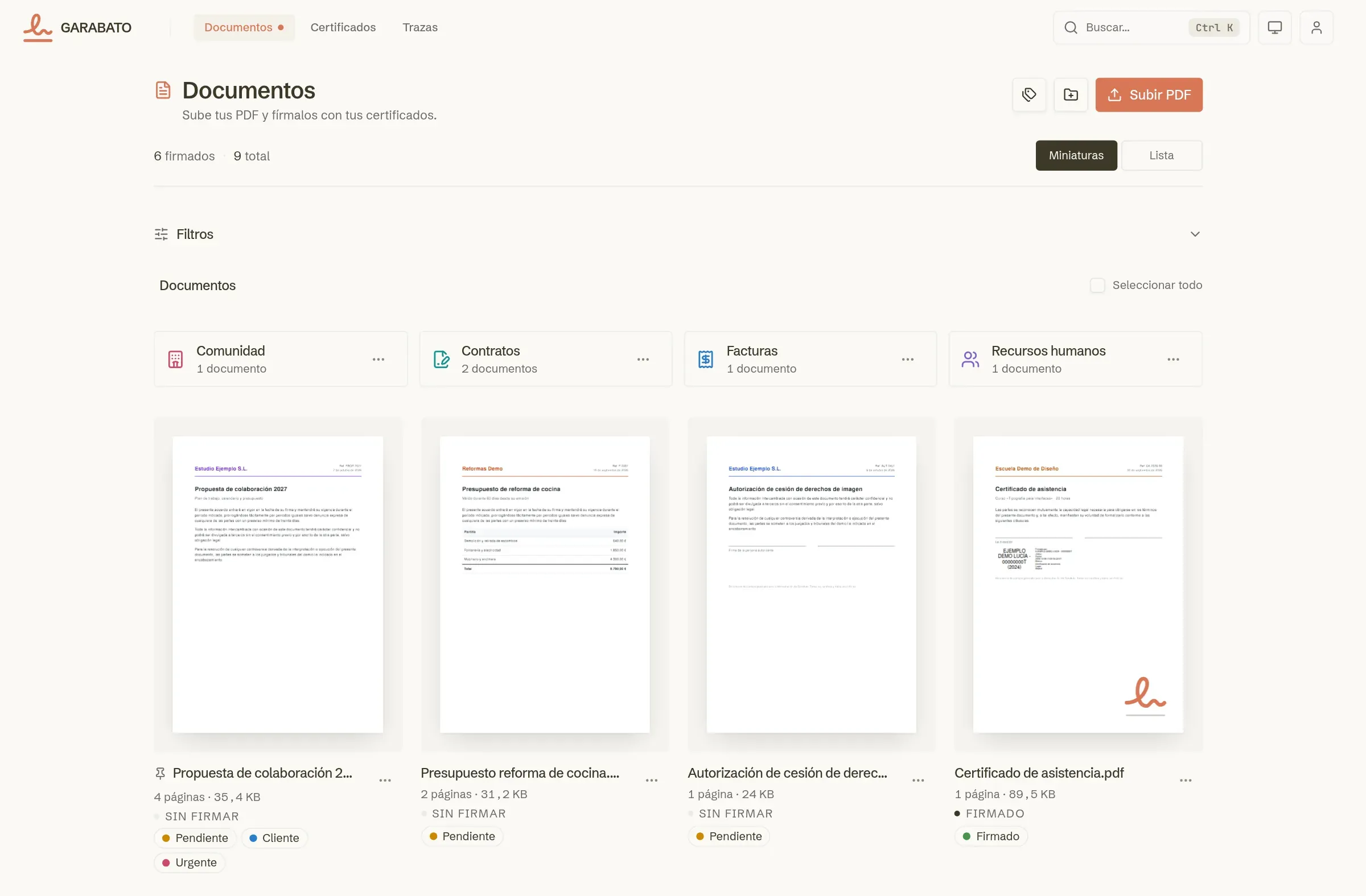The width and height of the screenshot is (1366, 896).
Task: Open Contratos folder options menu
Action: 643,359
